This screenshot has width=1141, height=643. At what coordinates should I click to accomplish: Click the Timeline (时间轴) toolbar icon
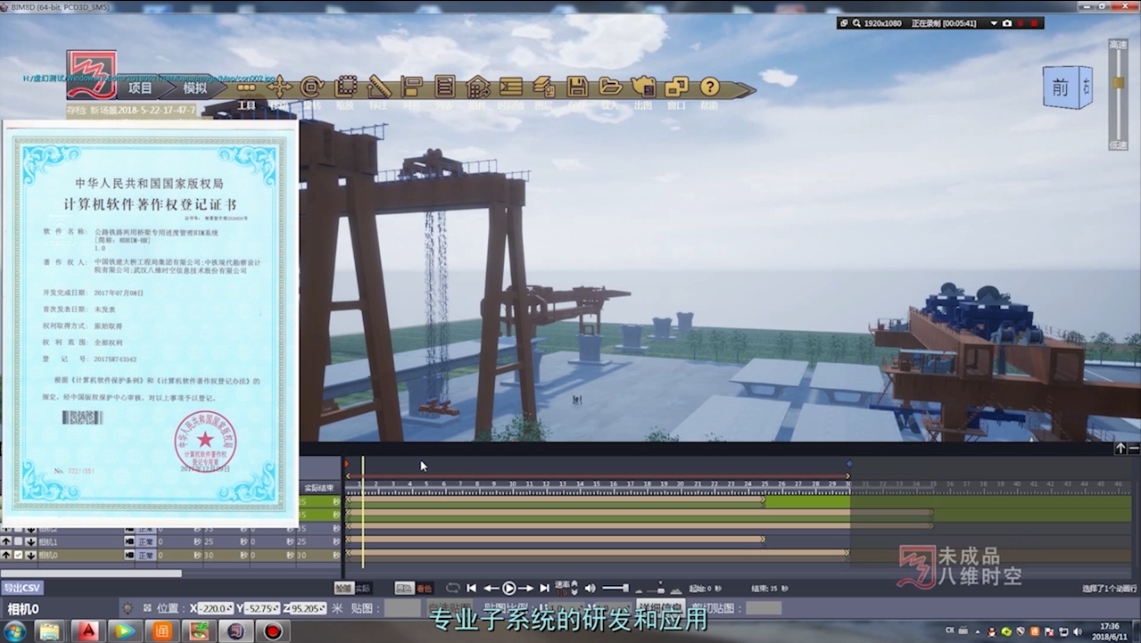pos(511,87)
